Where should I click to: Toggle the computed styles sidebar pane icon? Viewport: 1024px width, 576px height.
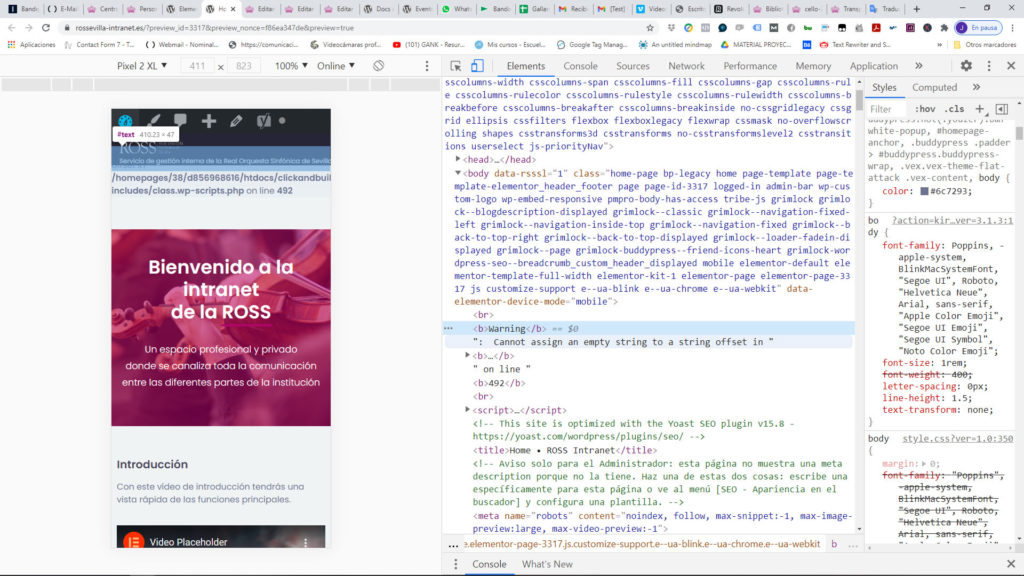pyautogui.click(x=1002, y=109)
